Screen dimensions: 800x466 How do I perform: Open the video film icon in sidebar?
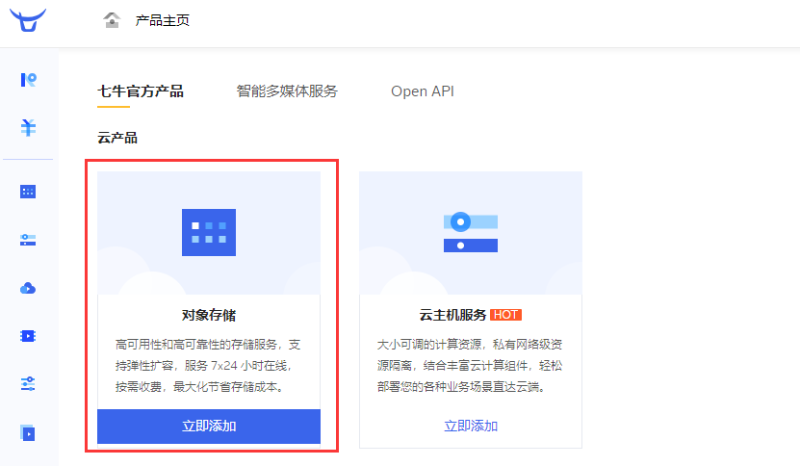tap(28, 336)
